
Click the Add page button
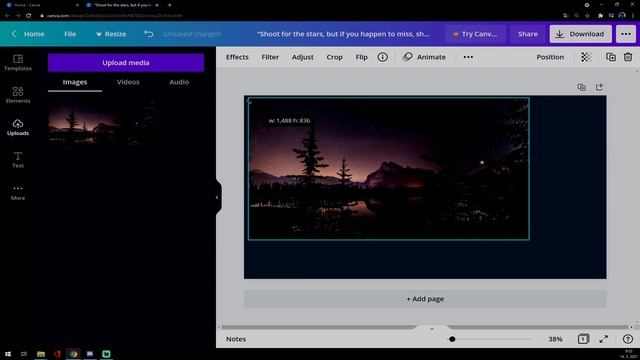(x=425, y=299)
